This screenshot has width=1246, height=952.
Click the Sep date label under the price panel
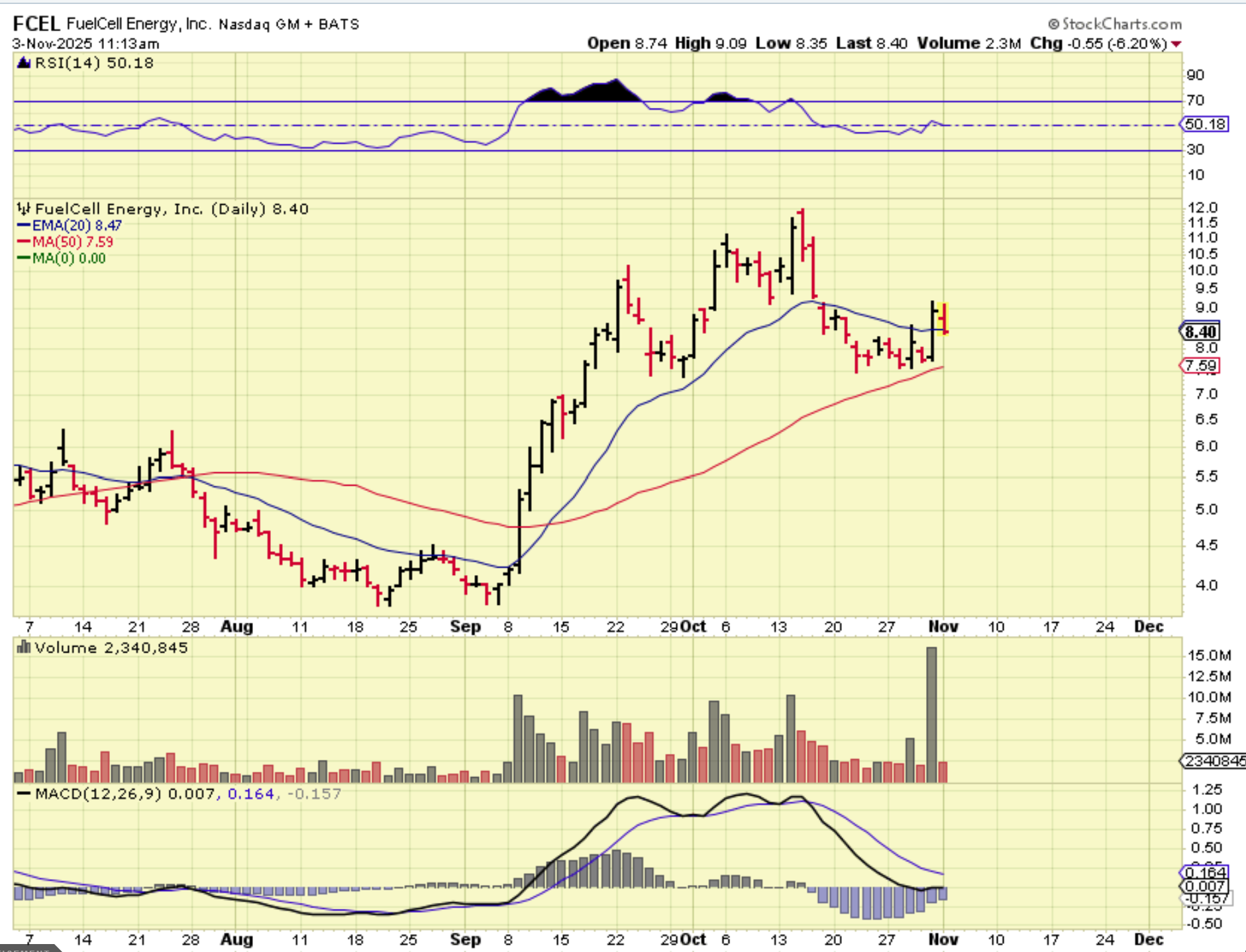(465, 627)
